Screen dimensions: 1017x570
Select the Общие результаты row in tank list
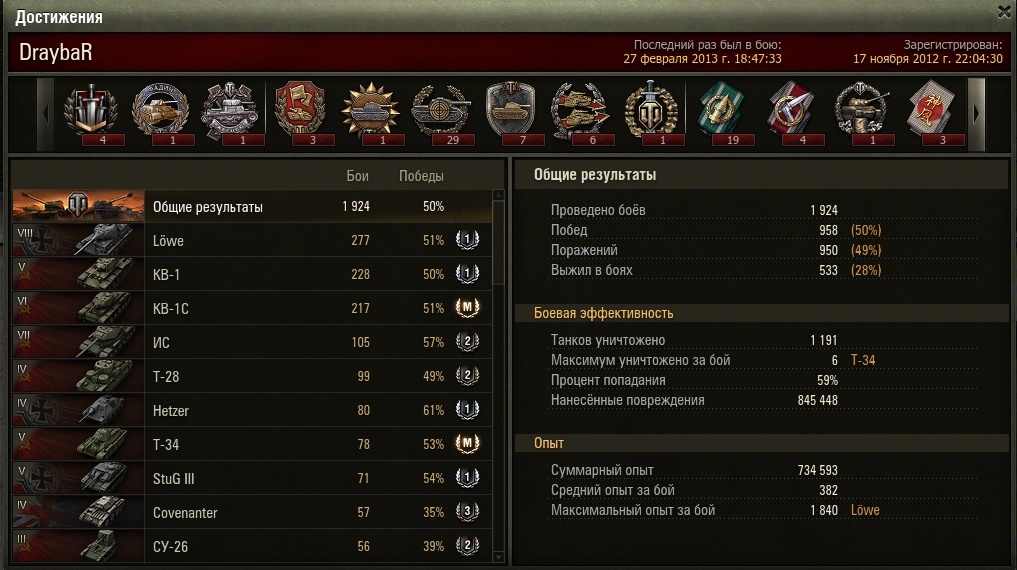coord(252,206)
